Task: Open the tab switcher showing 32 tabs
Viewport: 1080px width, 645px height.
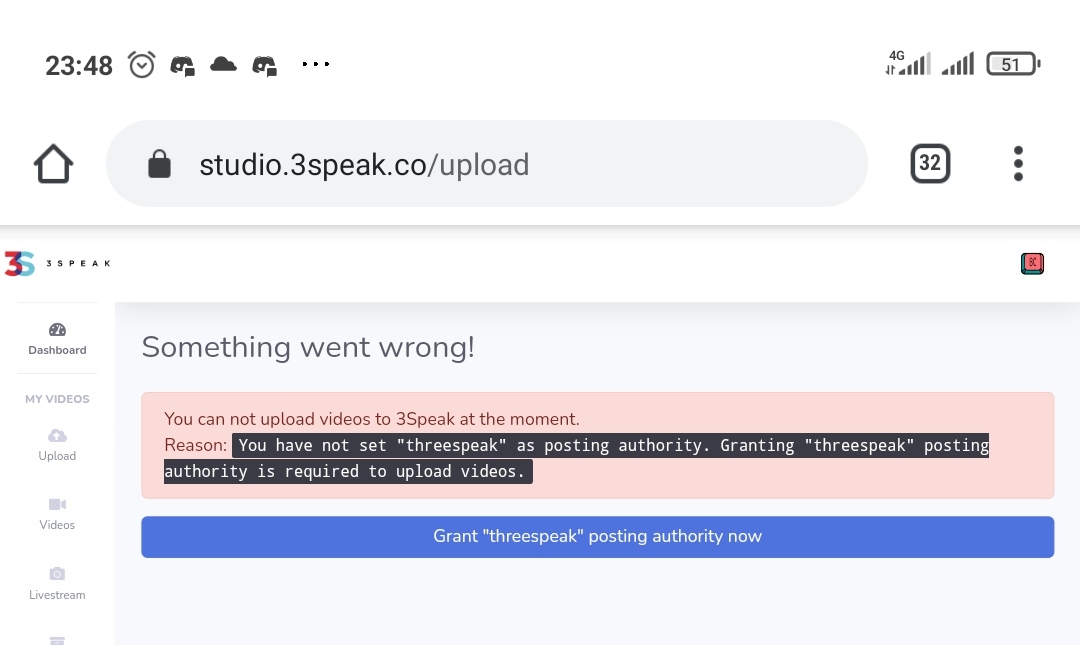Action: [930, 163]
